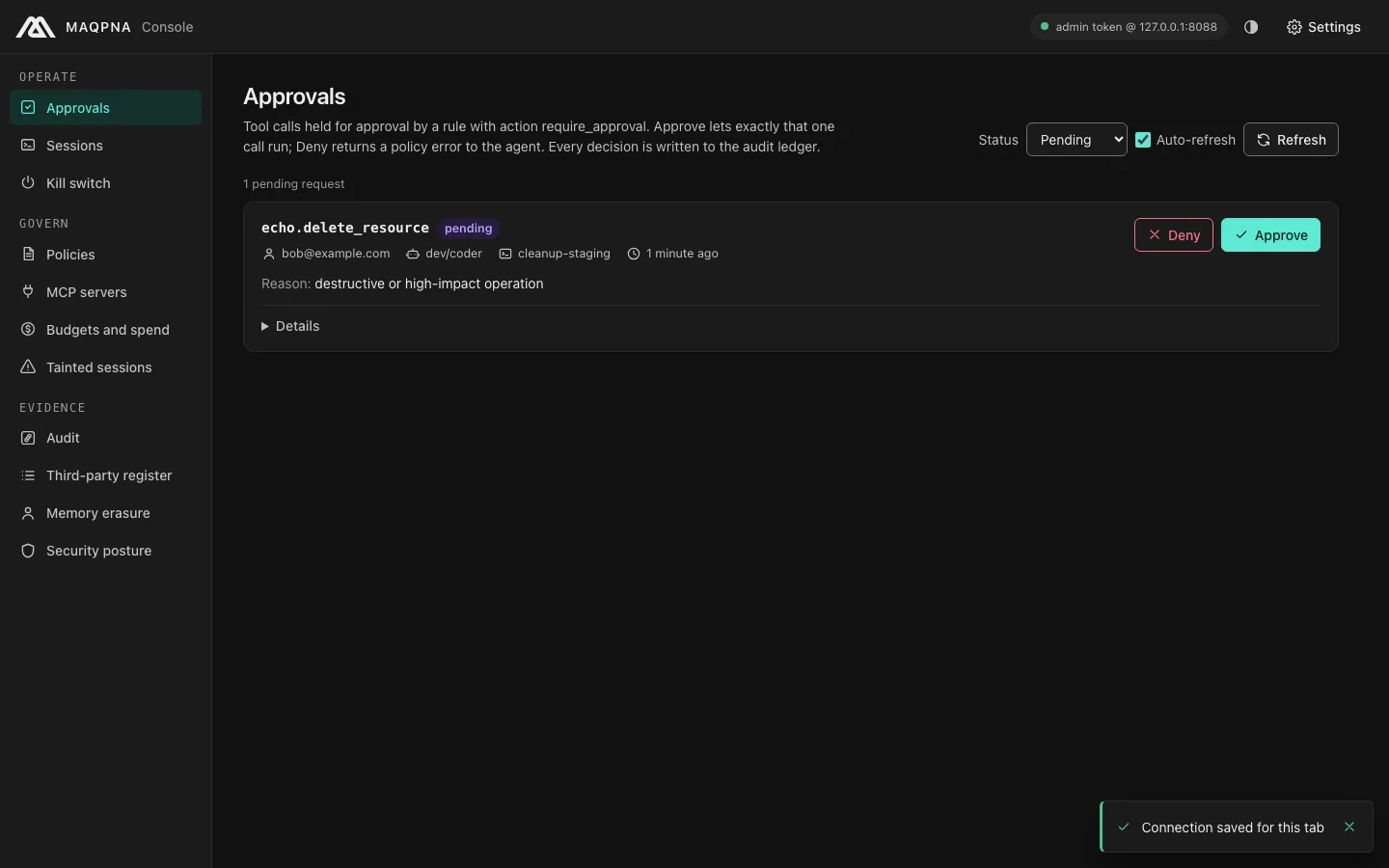Click the Kill switch power icon
Screen dimensions: 1389x868
[x=28, y=183]
